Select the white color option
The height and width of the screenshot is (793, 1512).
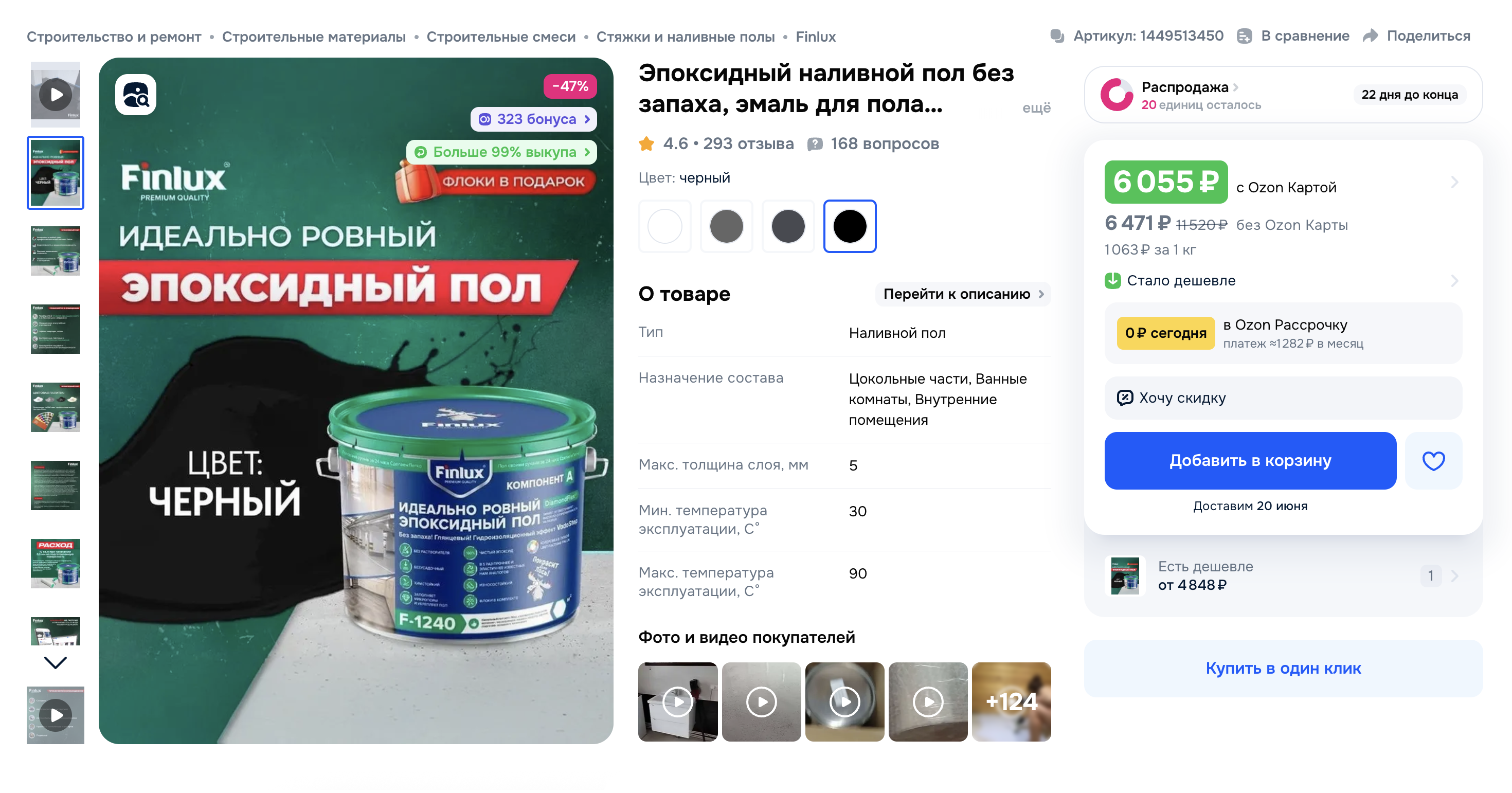point(664,226)
